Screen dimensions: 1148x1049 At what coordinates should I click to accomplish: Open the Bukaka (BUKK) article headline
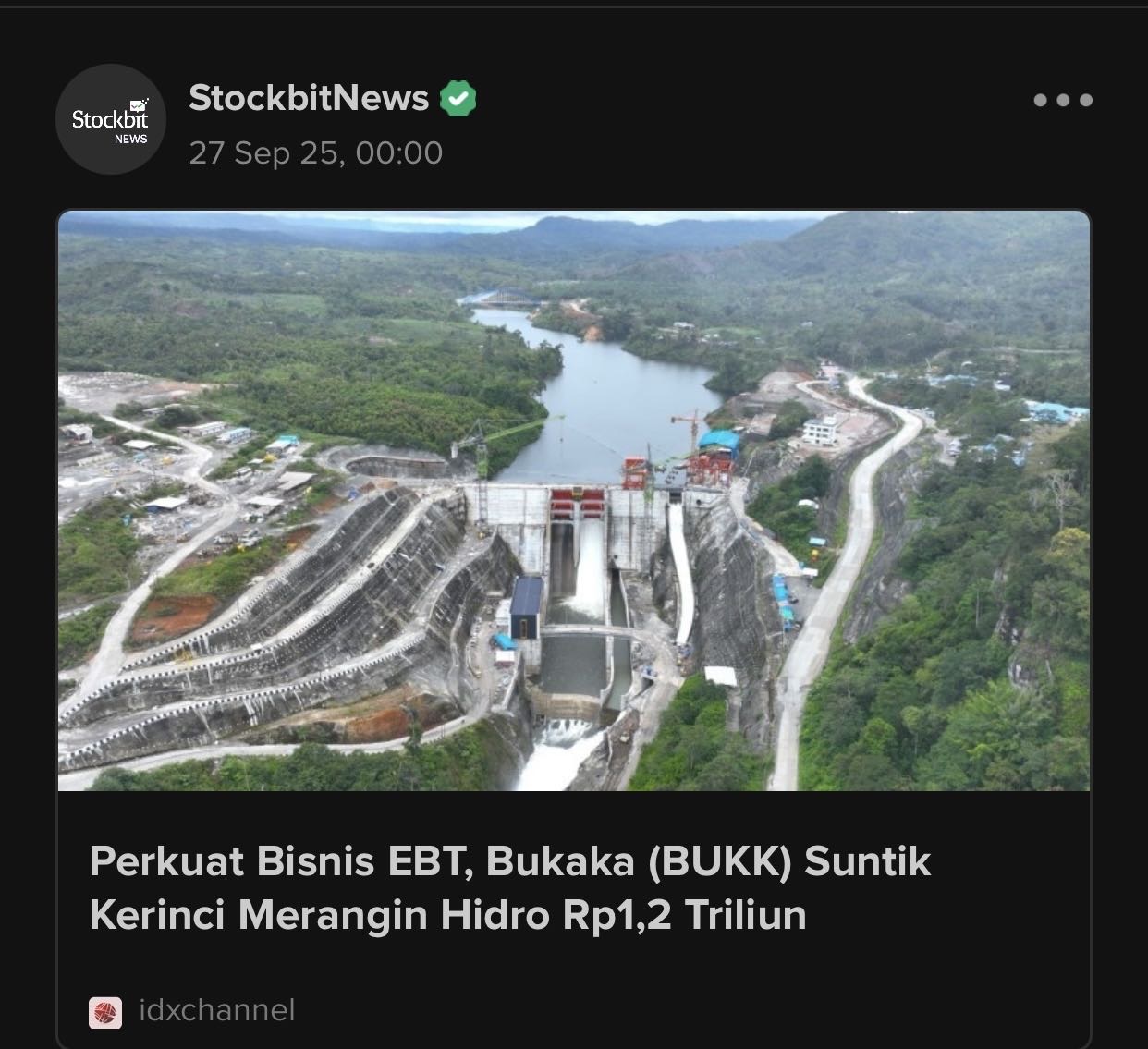pyautogui.click(x=510, y=888)
